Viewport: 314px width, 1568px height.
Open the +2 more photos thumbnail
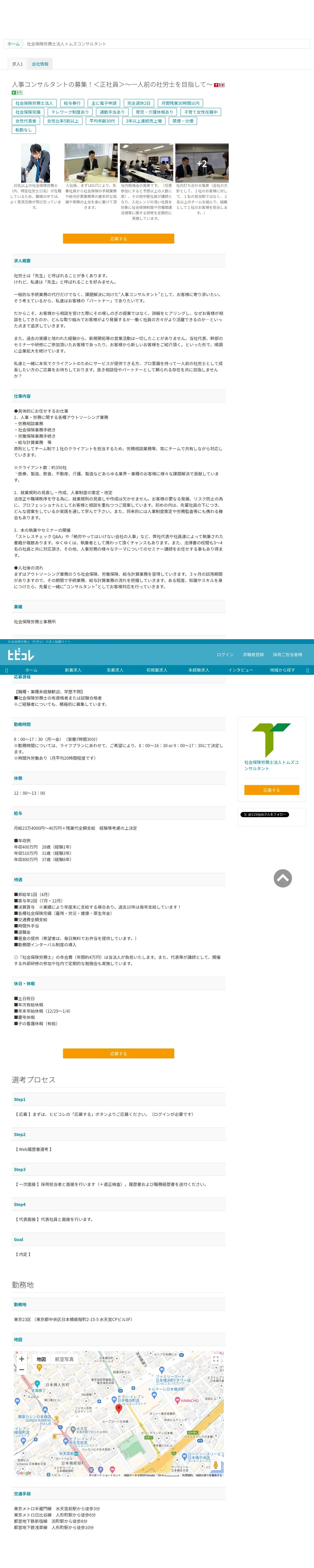[202, 163]
